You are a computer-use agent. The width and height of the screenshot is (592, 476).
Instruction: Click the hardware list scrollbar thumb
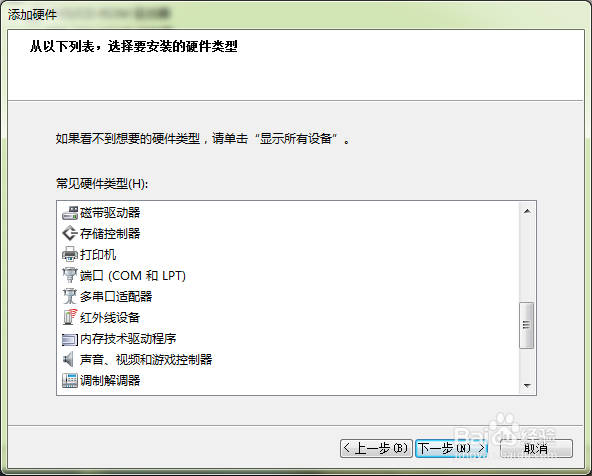(527, 325)
